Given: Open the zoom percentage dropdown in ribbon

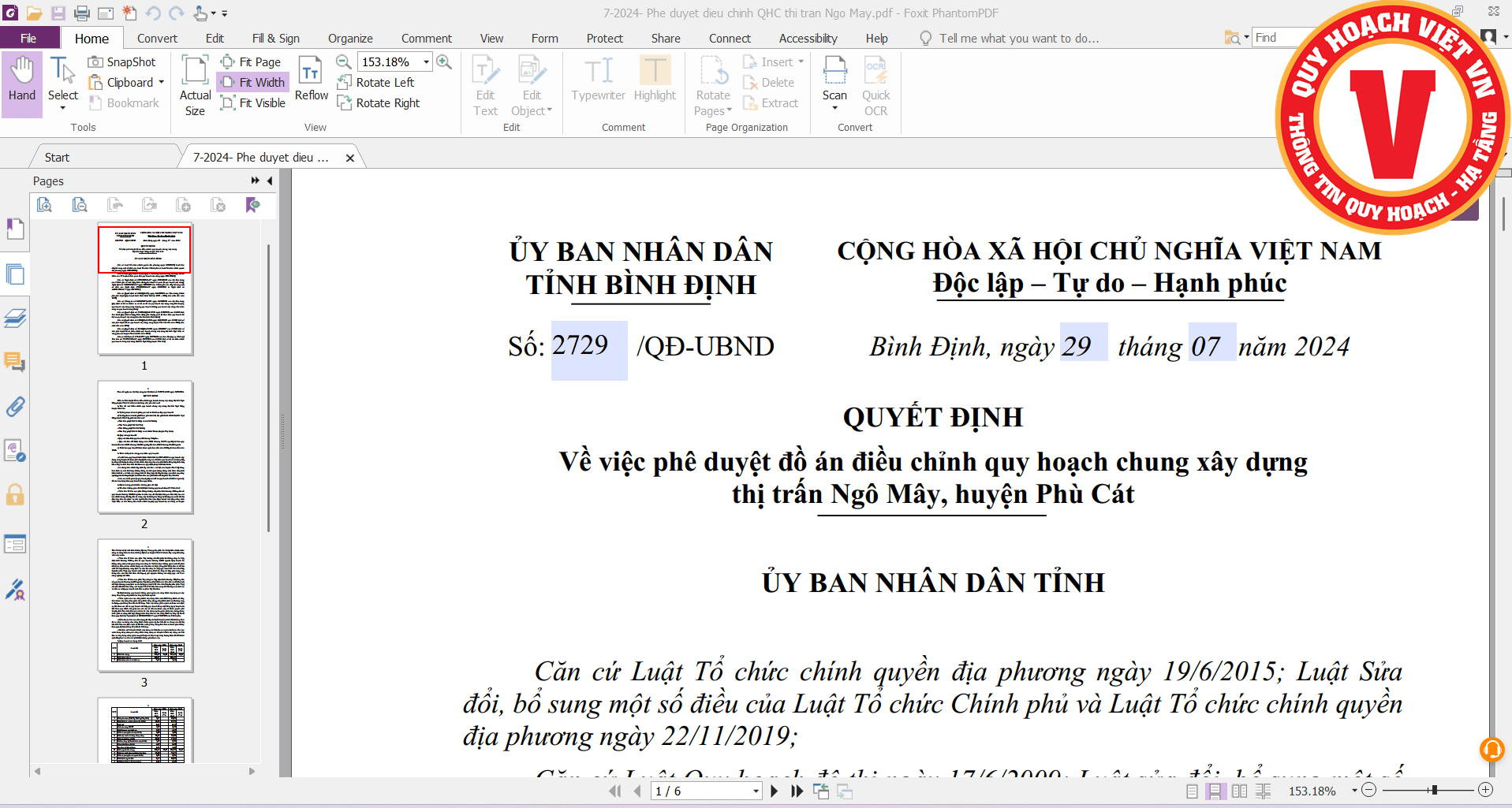Looking at the screenshot, I should [x=426, y=61].
